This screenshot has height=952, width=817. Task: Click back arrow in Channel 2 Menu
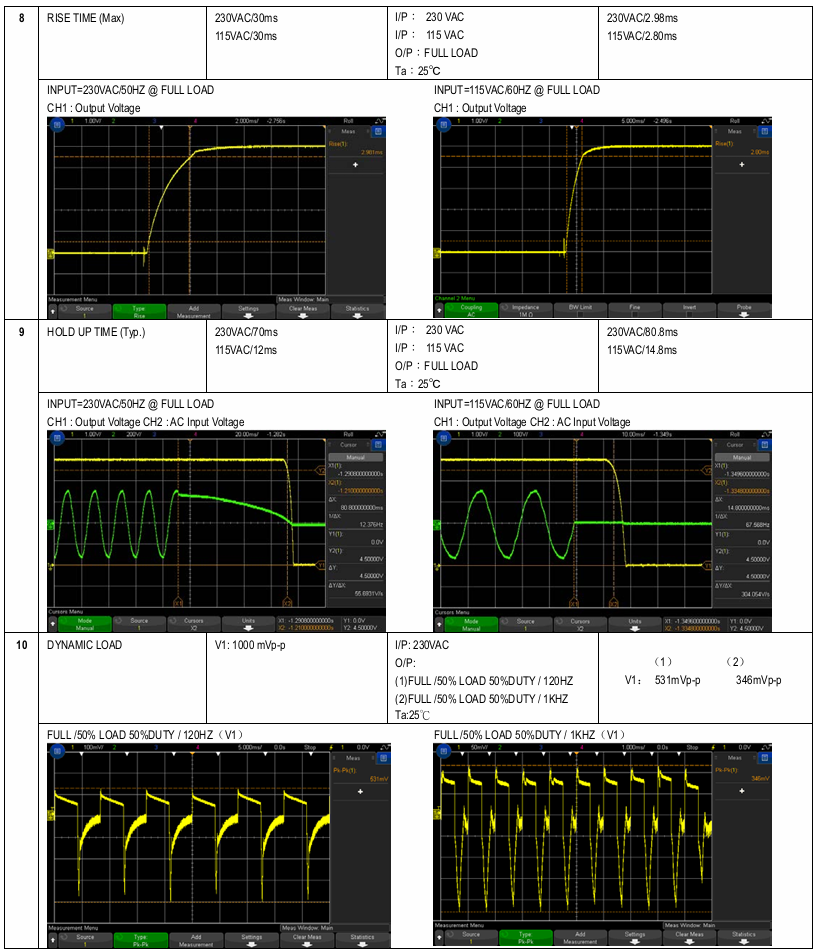[439, 310]
